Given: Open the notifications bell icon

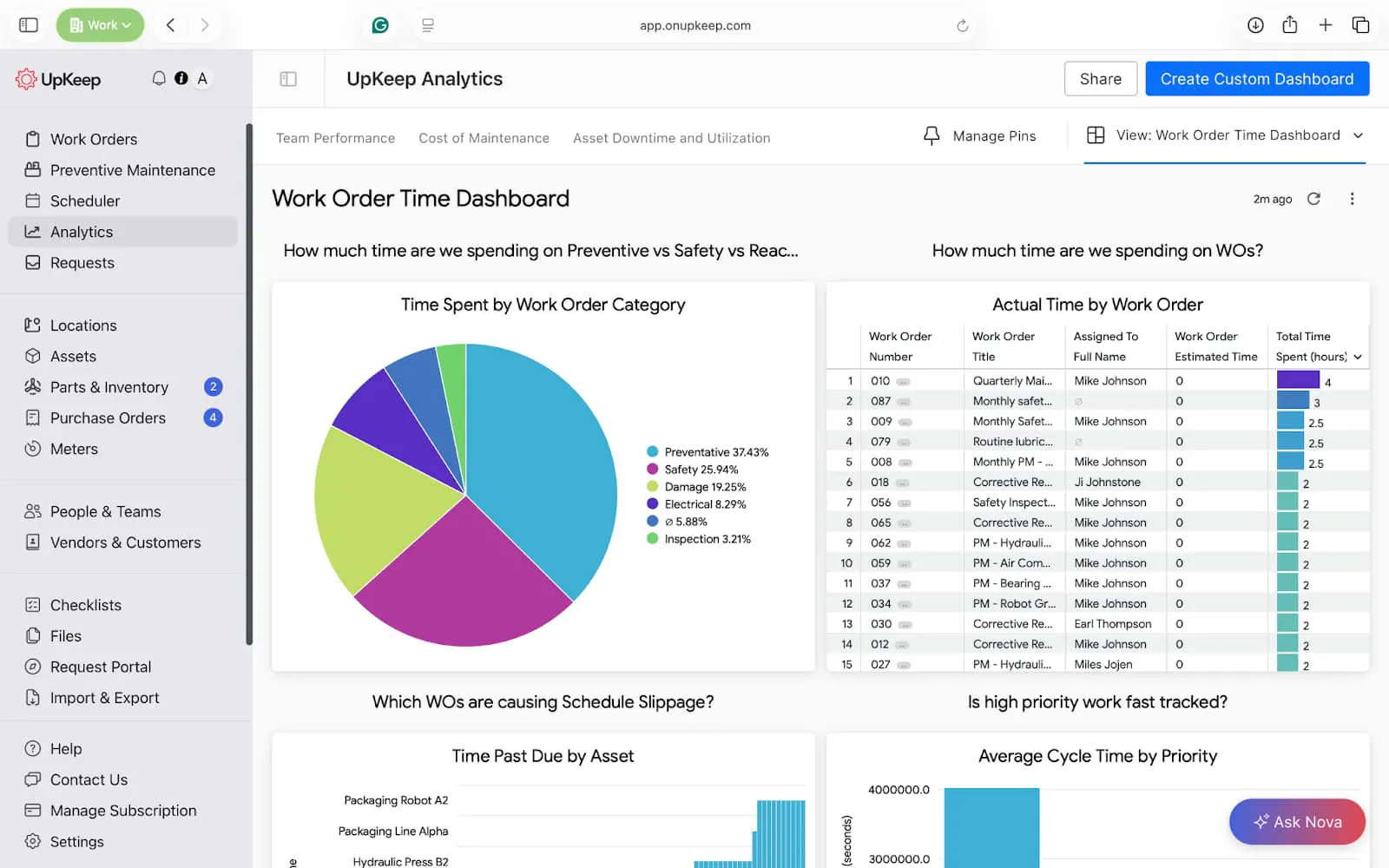Looking at the screenshot, I should pos(159,78).
